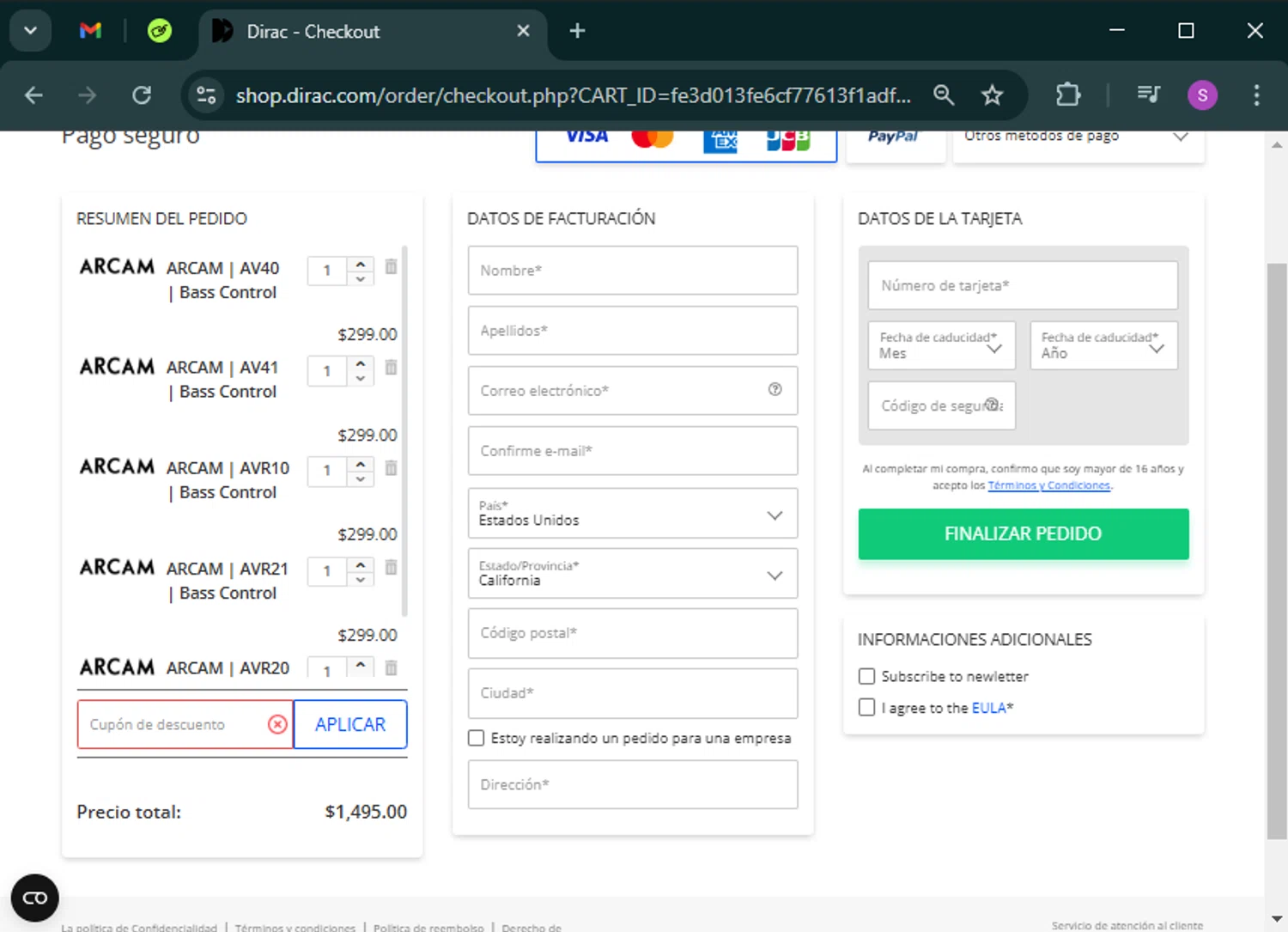Bookmark this page with the star icon
1288x932 pixels.
pyautogui.click(x=992, y=94)
